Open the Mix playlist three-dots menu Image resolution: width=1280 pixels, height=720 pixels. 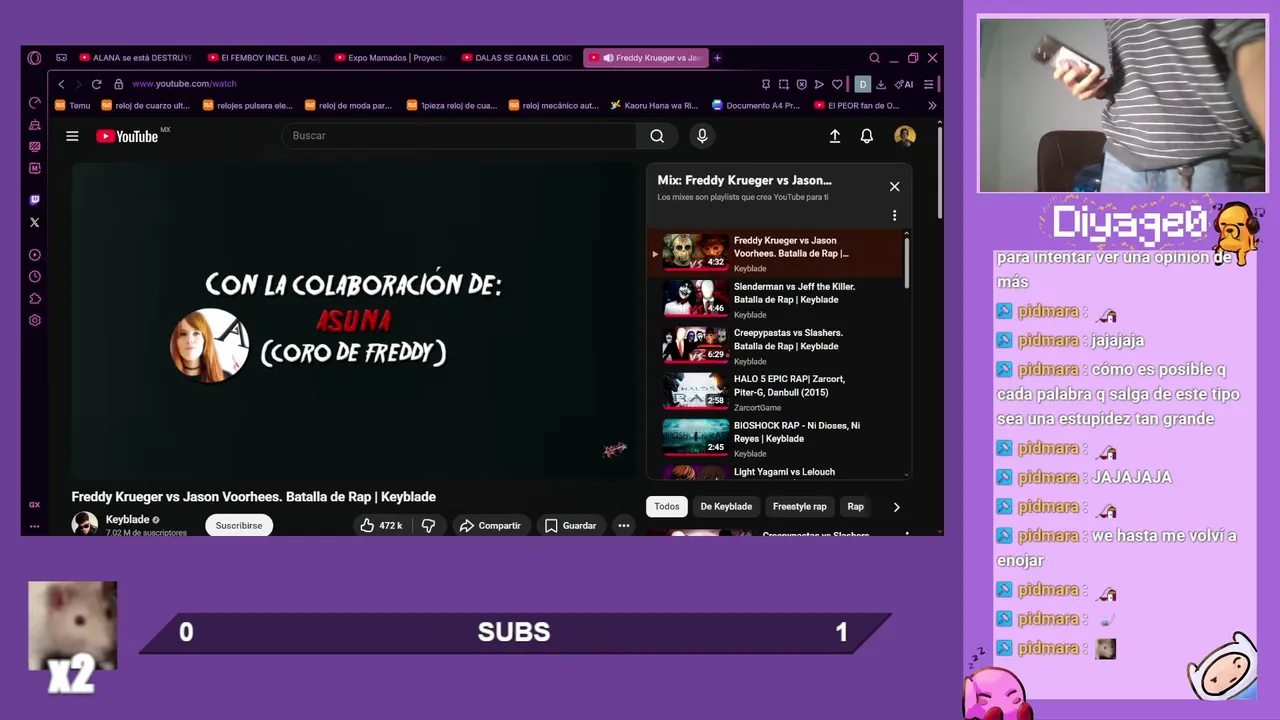(x=894, y=215)
